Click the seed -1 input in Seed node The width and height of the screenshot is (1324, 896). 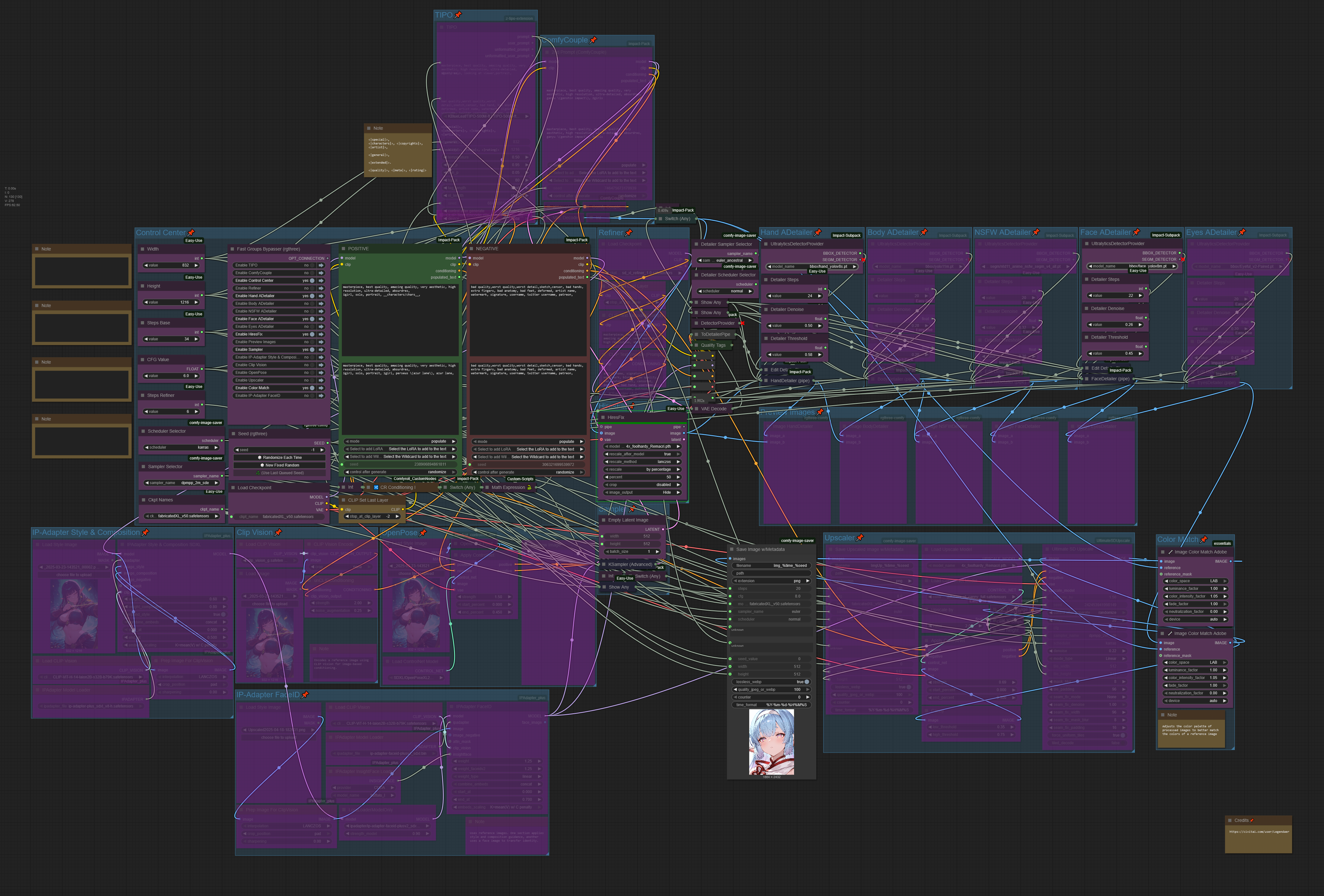(x=280, y=450)
